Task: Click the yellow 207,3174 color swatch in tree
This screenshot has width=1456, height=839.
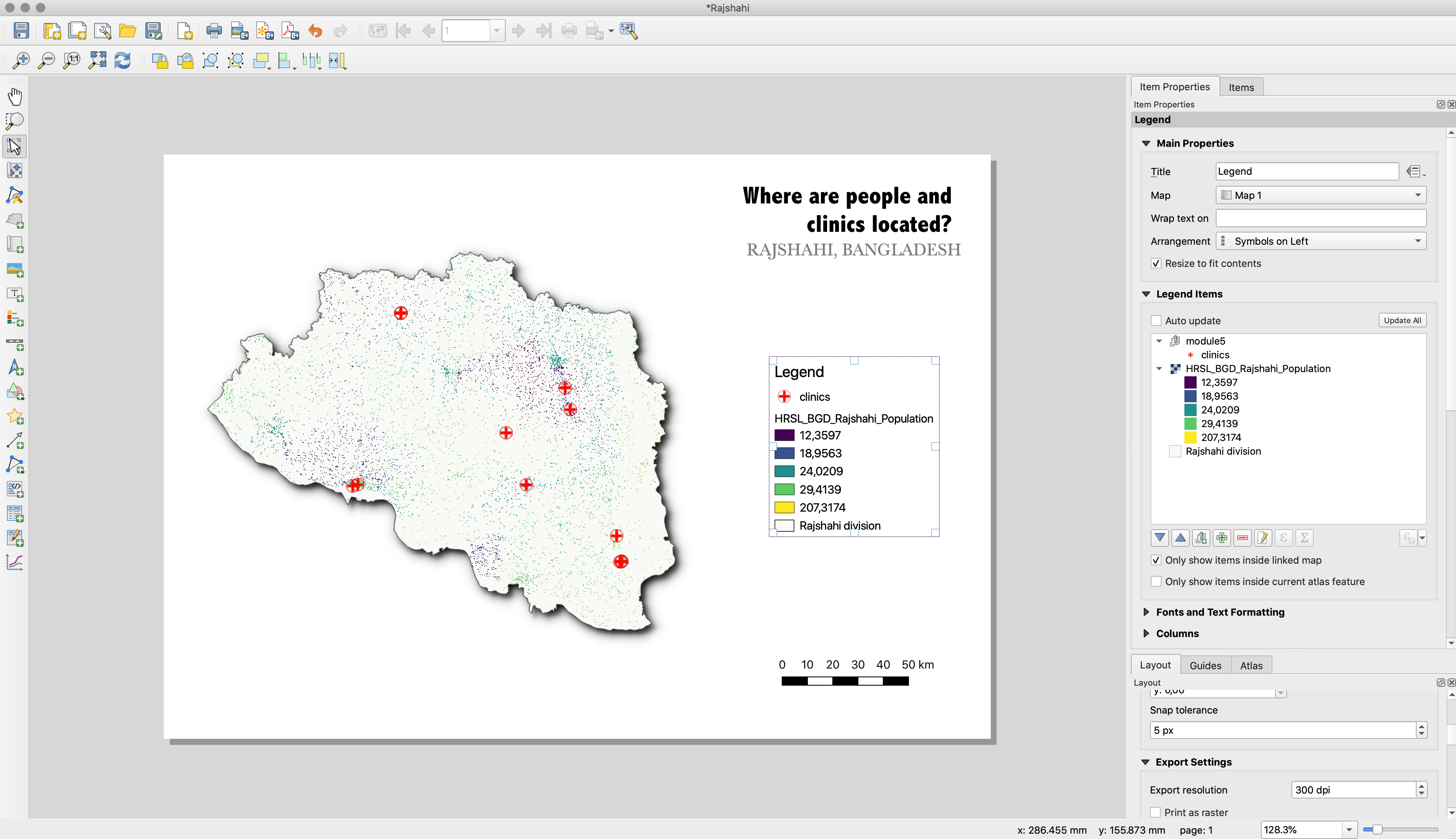Action: [x=1190, y=437]
